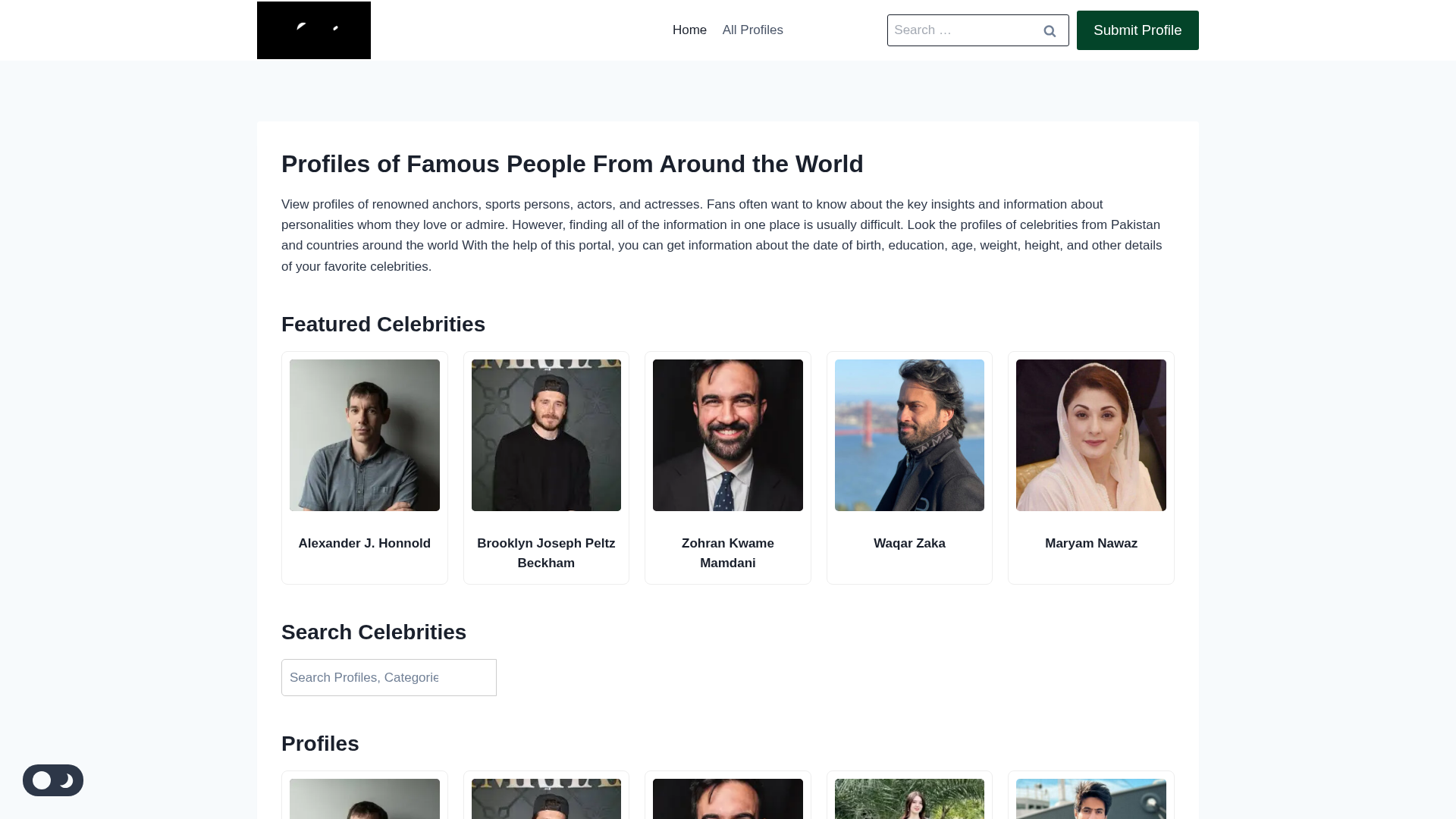Click the Featured Celebrities heading
Viewport: 1456px width, 819px height.
tap(383, 325)
